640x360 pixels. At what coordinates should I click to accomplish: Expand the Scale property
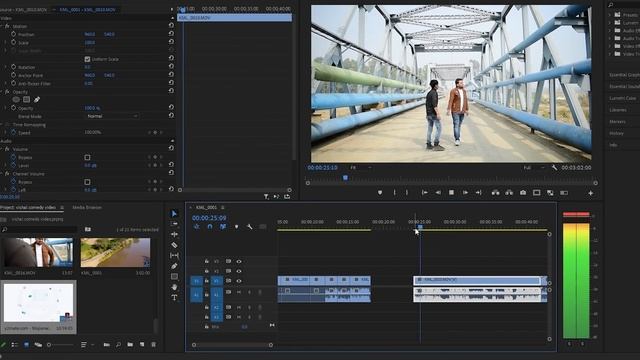click(x=6, y=42)
